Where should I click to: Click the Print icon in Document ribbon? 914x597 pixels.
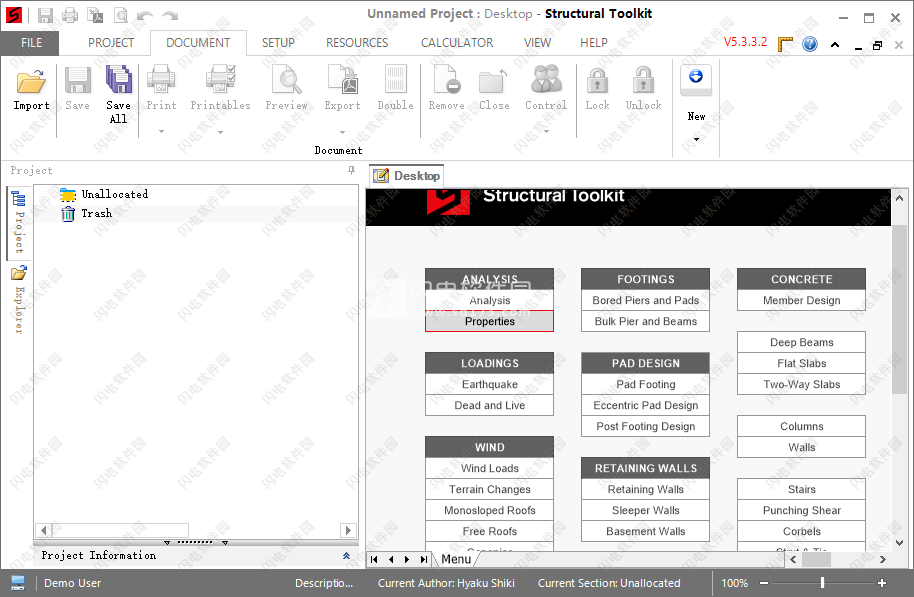click(x=161, y=79)
